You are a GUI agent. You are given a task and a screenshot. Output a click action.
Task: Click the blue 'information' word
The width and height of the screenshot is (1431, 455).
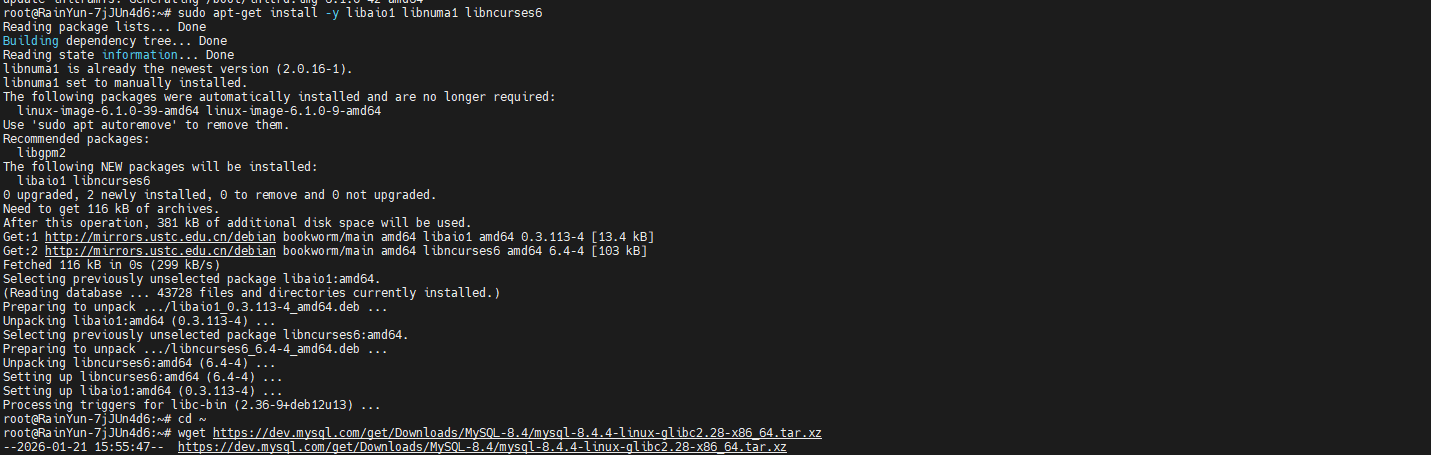point(137,55)
